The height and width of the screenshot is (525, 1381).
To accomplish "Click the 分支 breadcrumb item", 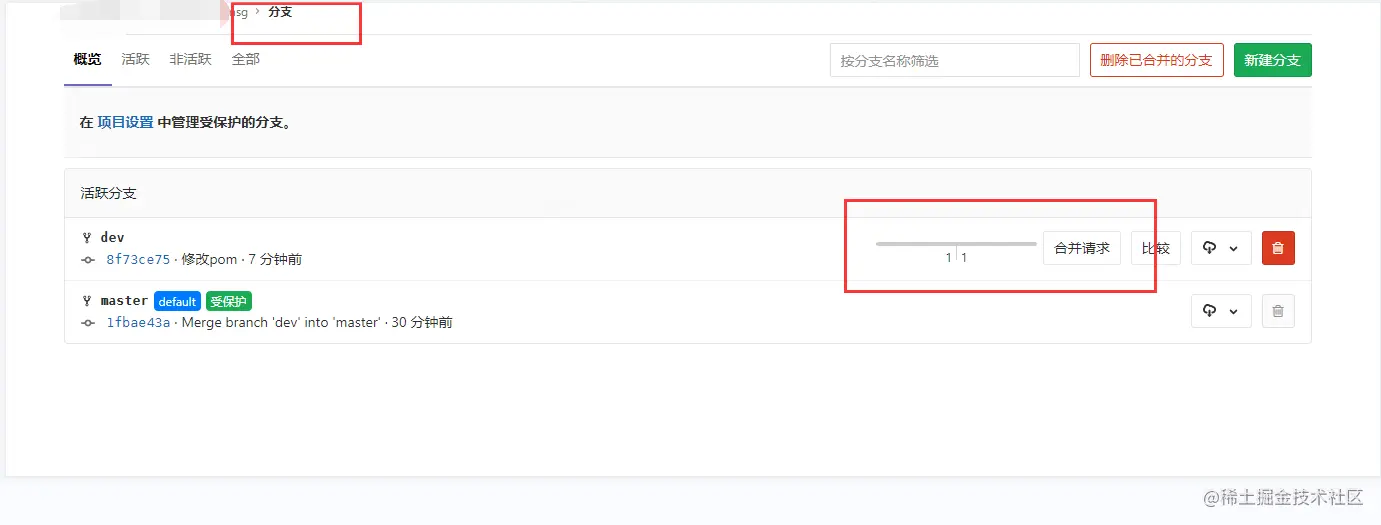I will 280,12.
